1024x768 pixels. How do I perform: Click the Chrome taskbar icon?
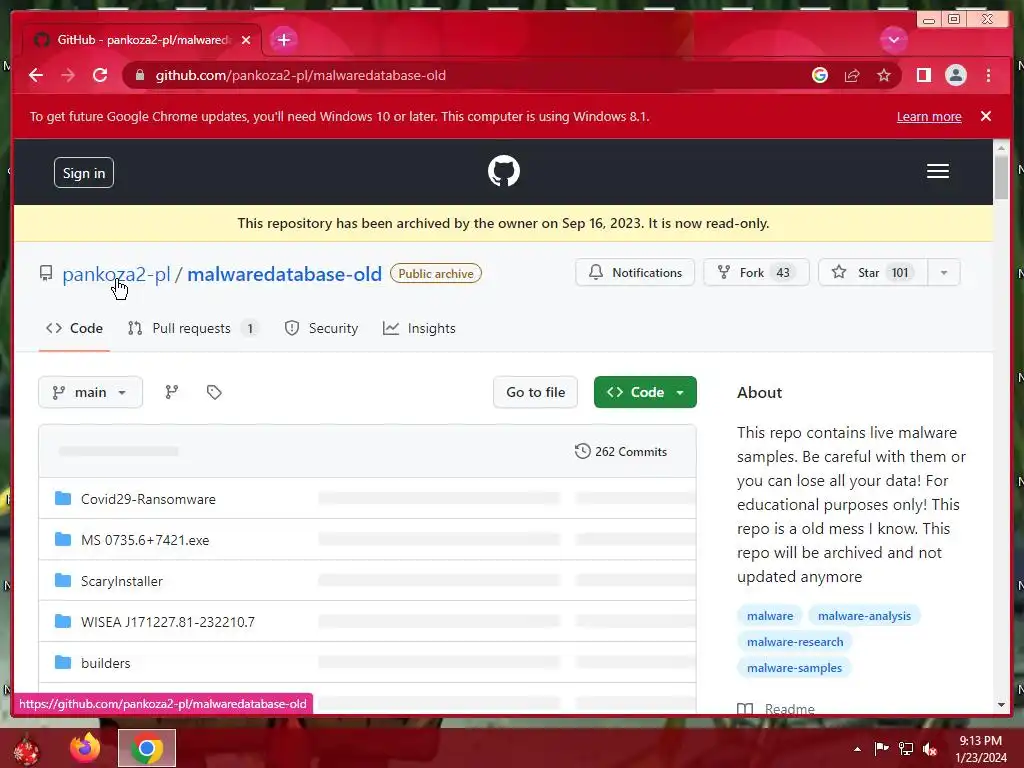147,748
